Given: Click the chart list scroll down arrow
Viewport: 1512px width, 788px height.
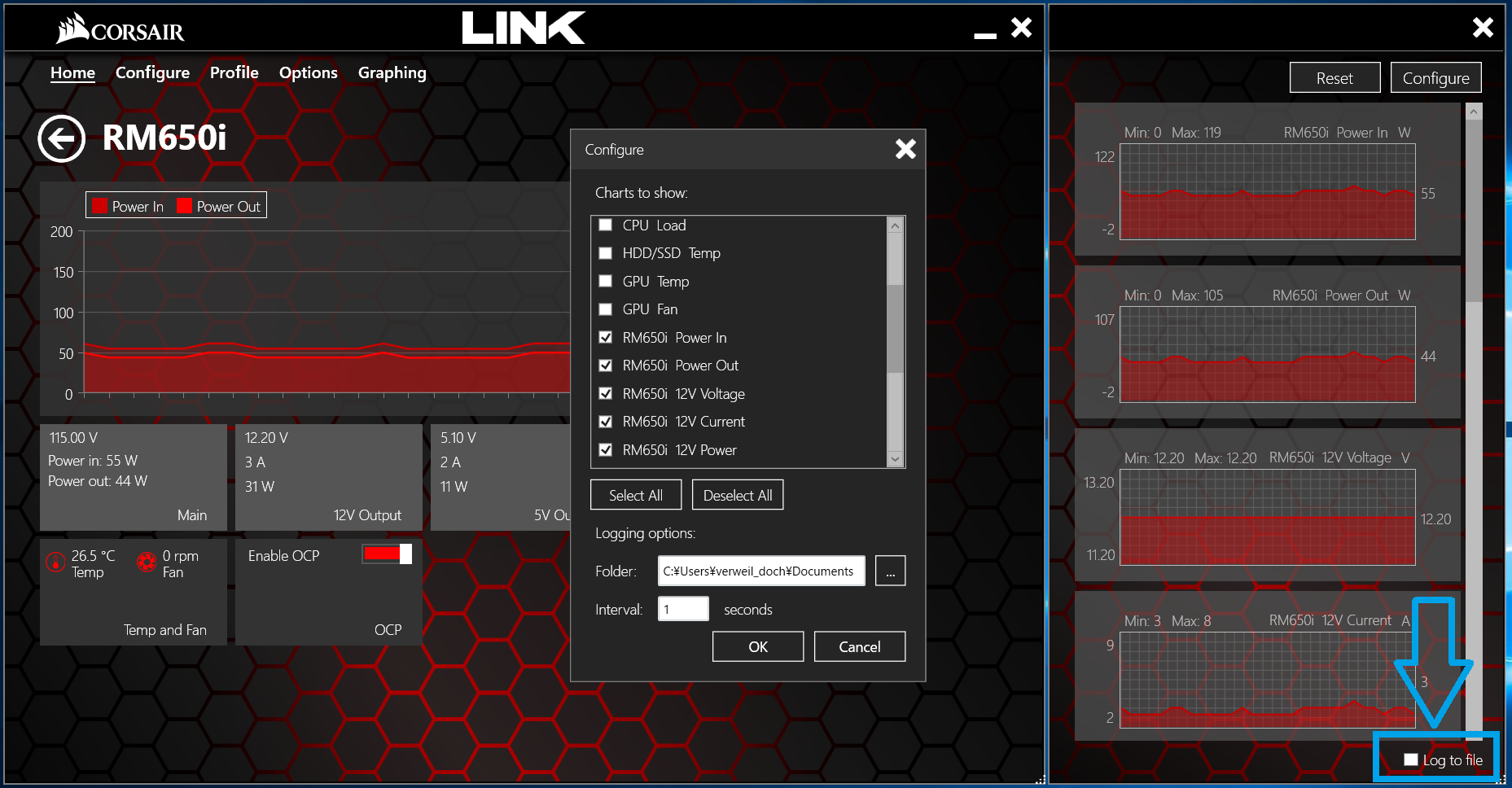Looking at the screenshot, I should (895, 459).
